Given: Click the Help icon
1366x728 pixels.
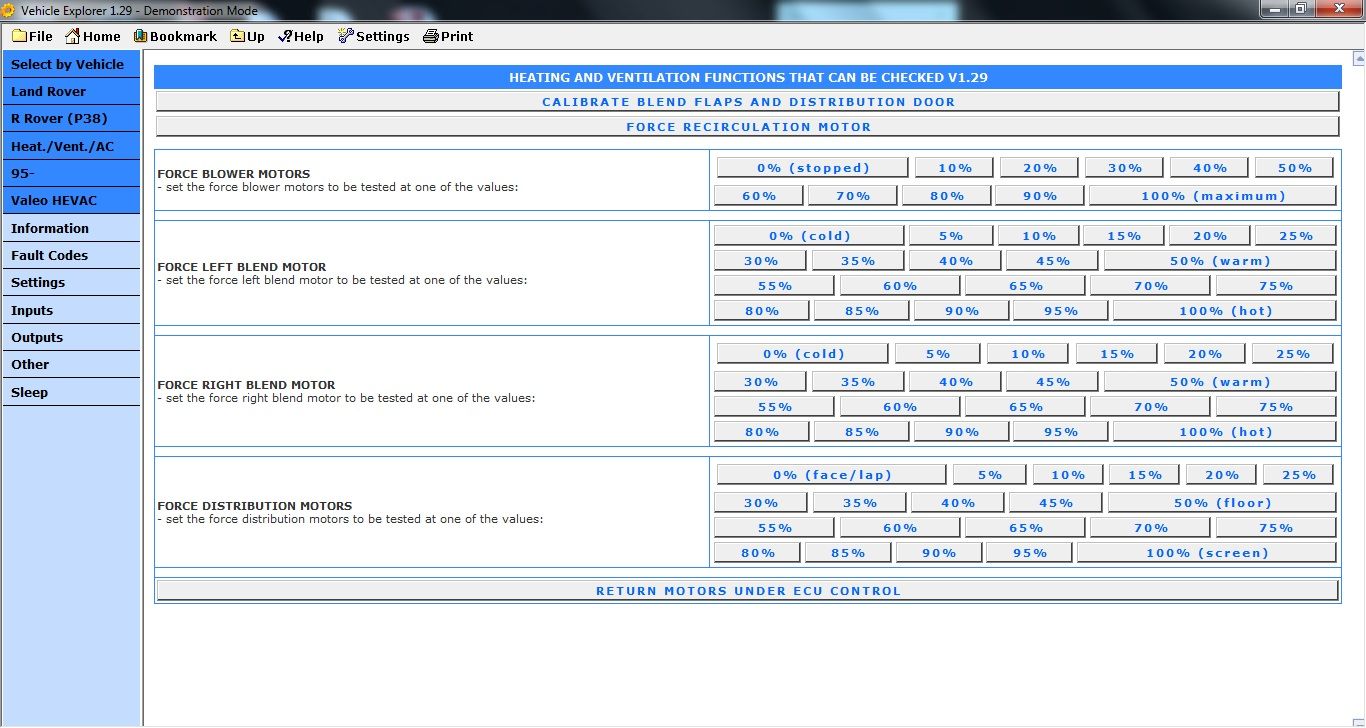Looking at the screenshot, I should click(285, 36).
